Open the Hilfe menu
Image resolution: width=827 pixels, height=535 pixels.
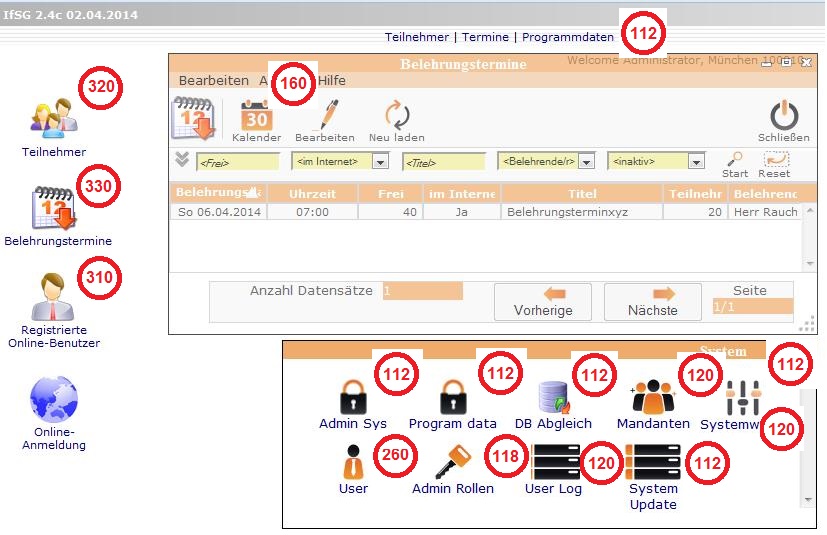tap(331, 81)
